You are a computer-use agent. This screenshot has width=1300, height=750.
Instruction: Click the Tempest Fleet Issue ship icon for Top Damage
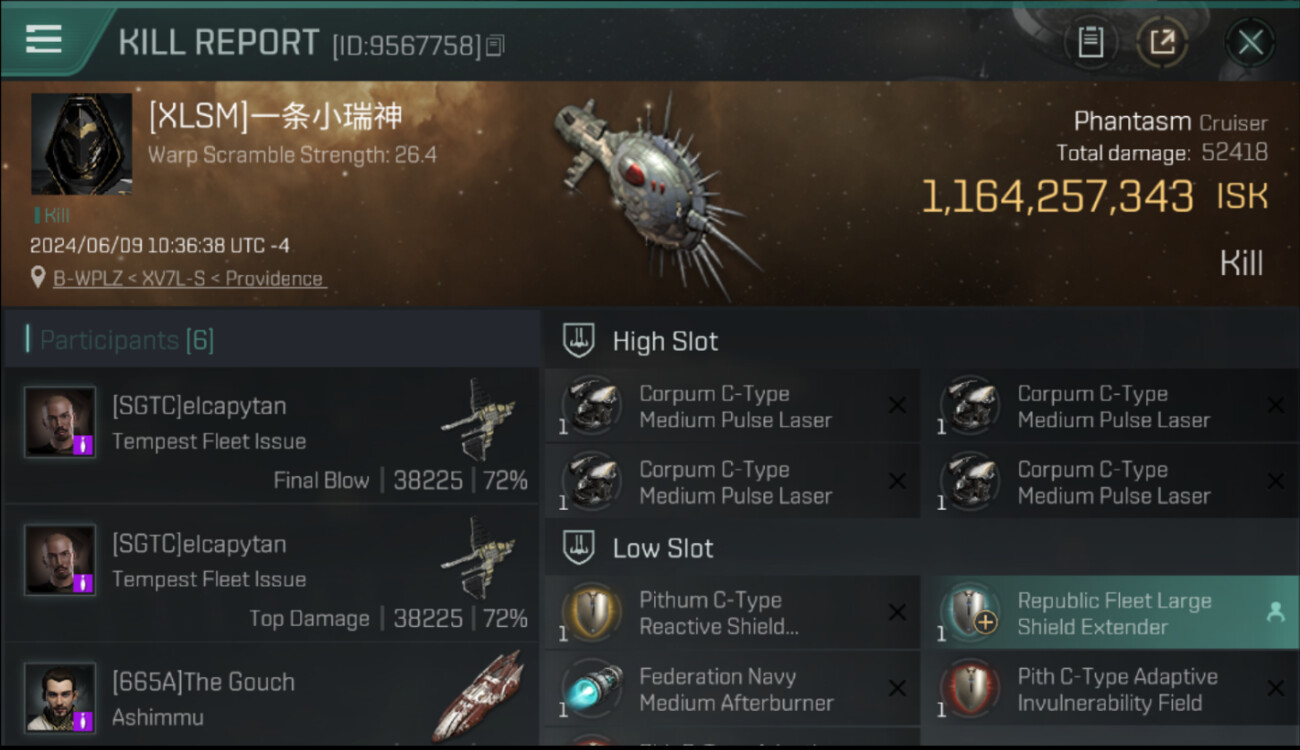pos(478,558)
